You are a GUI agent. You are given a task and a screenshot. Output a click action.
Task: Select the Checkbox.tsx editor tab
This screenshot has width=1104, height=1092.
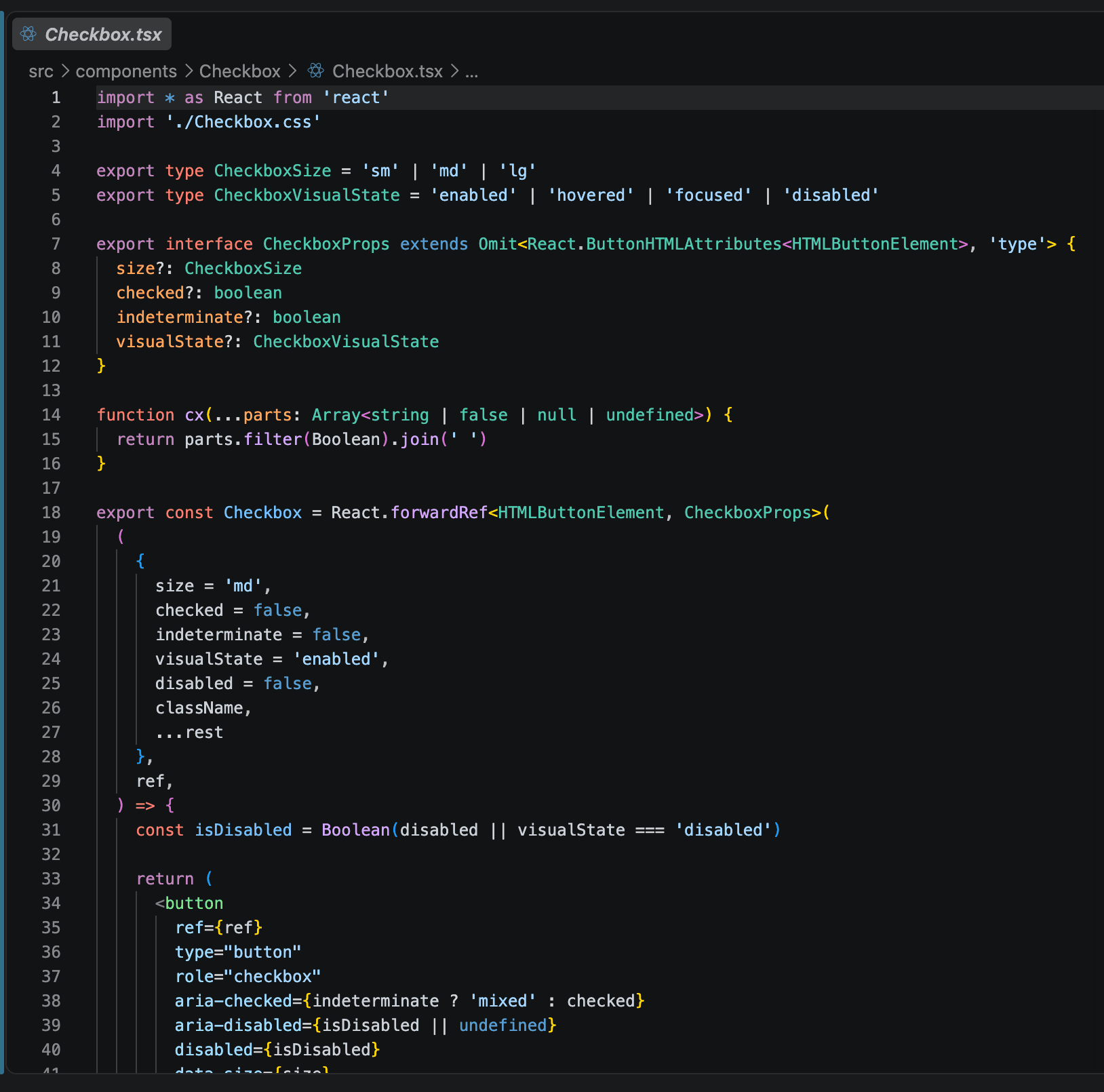92,34
